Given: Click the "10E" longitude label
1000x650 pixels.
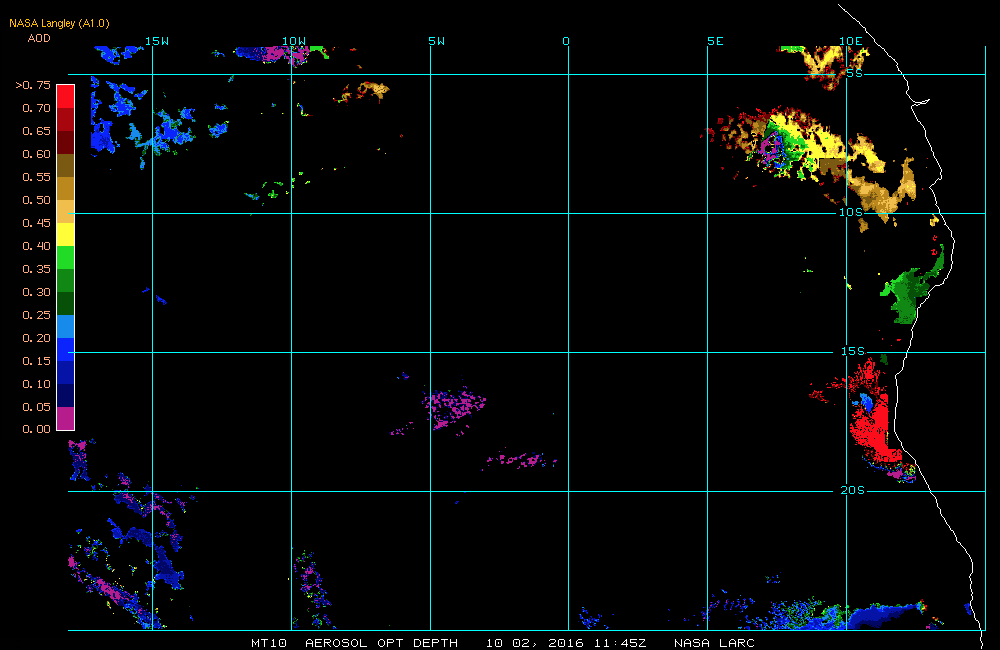Looking at the screenshot, I should pos(851,41).
